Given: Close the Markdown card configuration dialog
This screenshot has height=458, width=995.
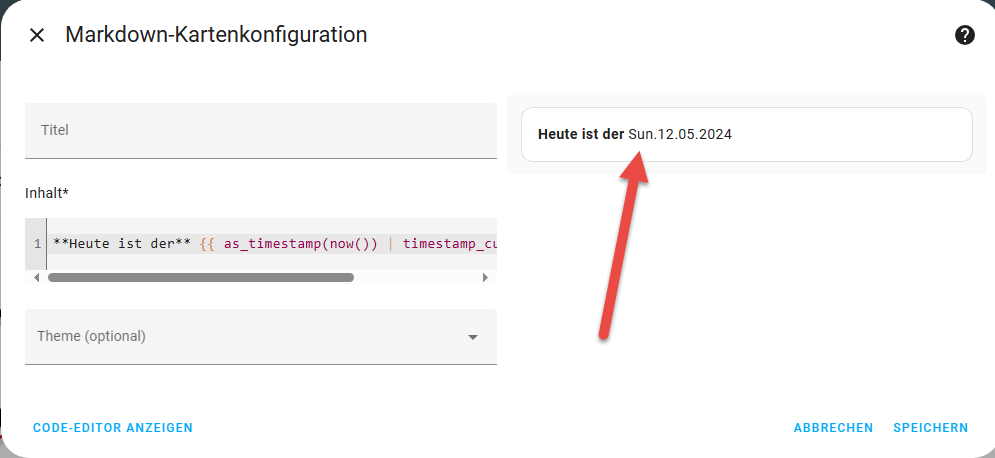Looking at the screenshot, I should tap(37, 35).
